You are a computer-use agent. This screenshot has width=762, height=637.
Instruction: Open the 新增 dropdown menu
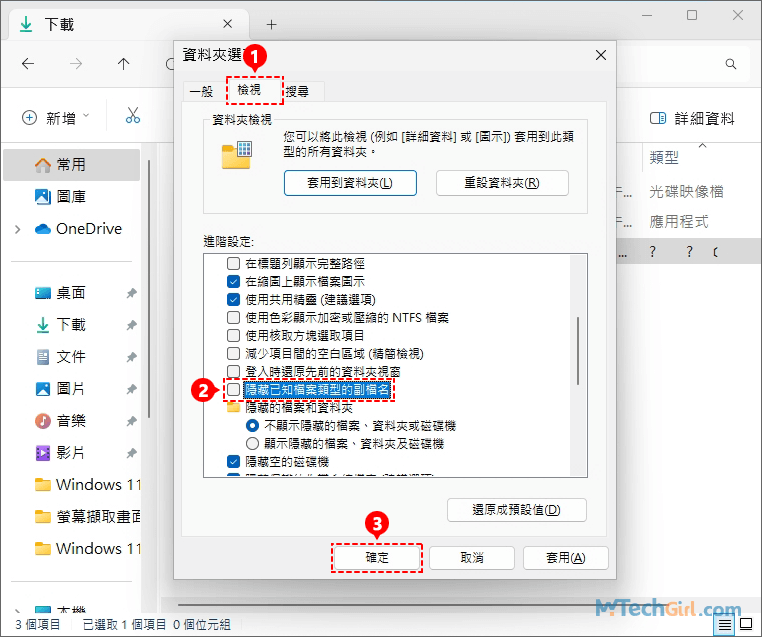click(x=56, y=118)
